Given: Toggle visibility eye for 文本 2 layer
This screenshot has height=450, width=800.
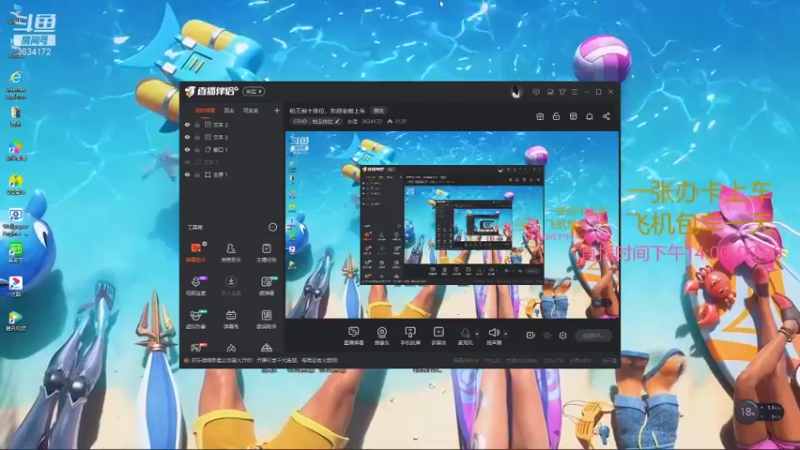Looking at the screenshot, I should click(x=187, y=124).
